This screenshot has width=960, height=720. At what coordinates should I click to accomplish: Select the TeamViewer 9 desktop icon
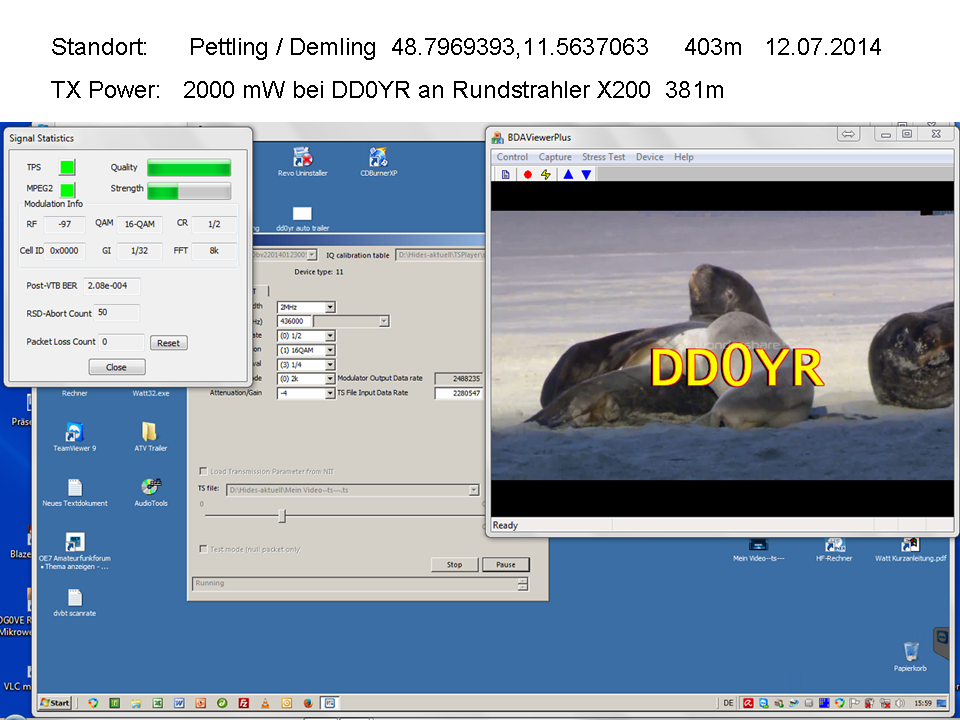point(74,432)
